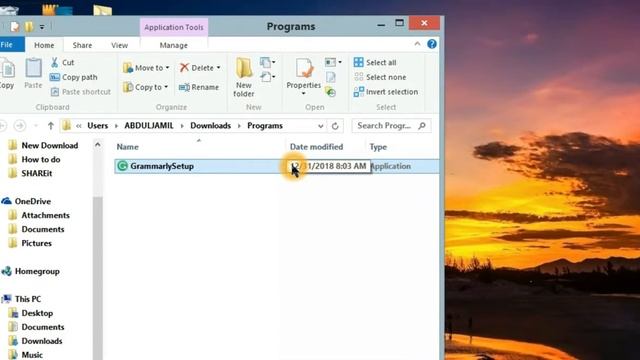Open the Delete dropdown
The width and height of the screenshot is (640, 360).
point(200,68)
